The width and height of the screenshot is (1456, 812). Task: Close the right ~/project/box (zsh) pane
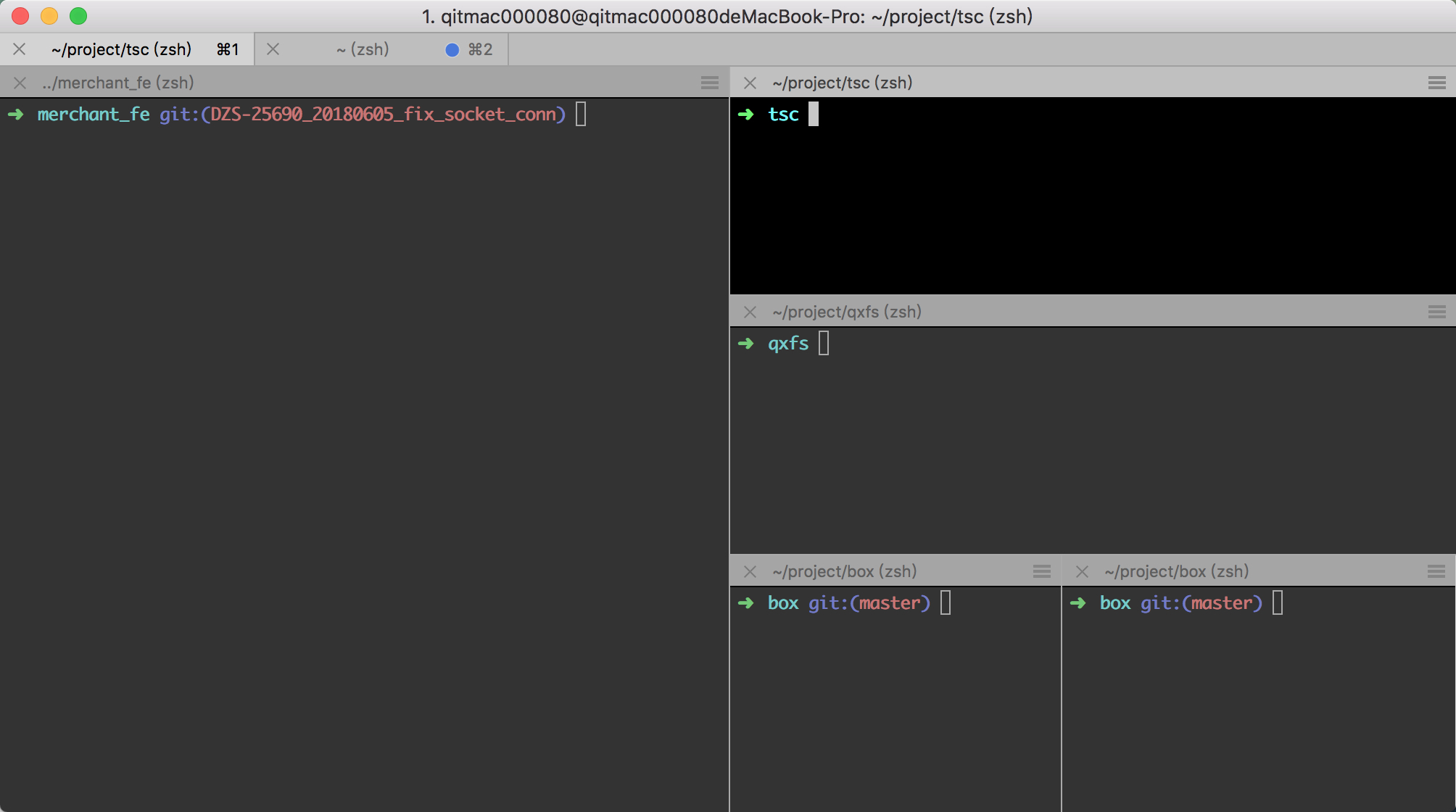tap(1083, 571)
